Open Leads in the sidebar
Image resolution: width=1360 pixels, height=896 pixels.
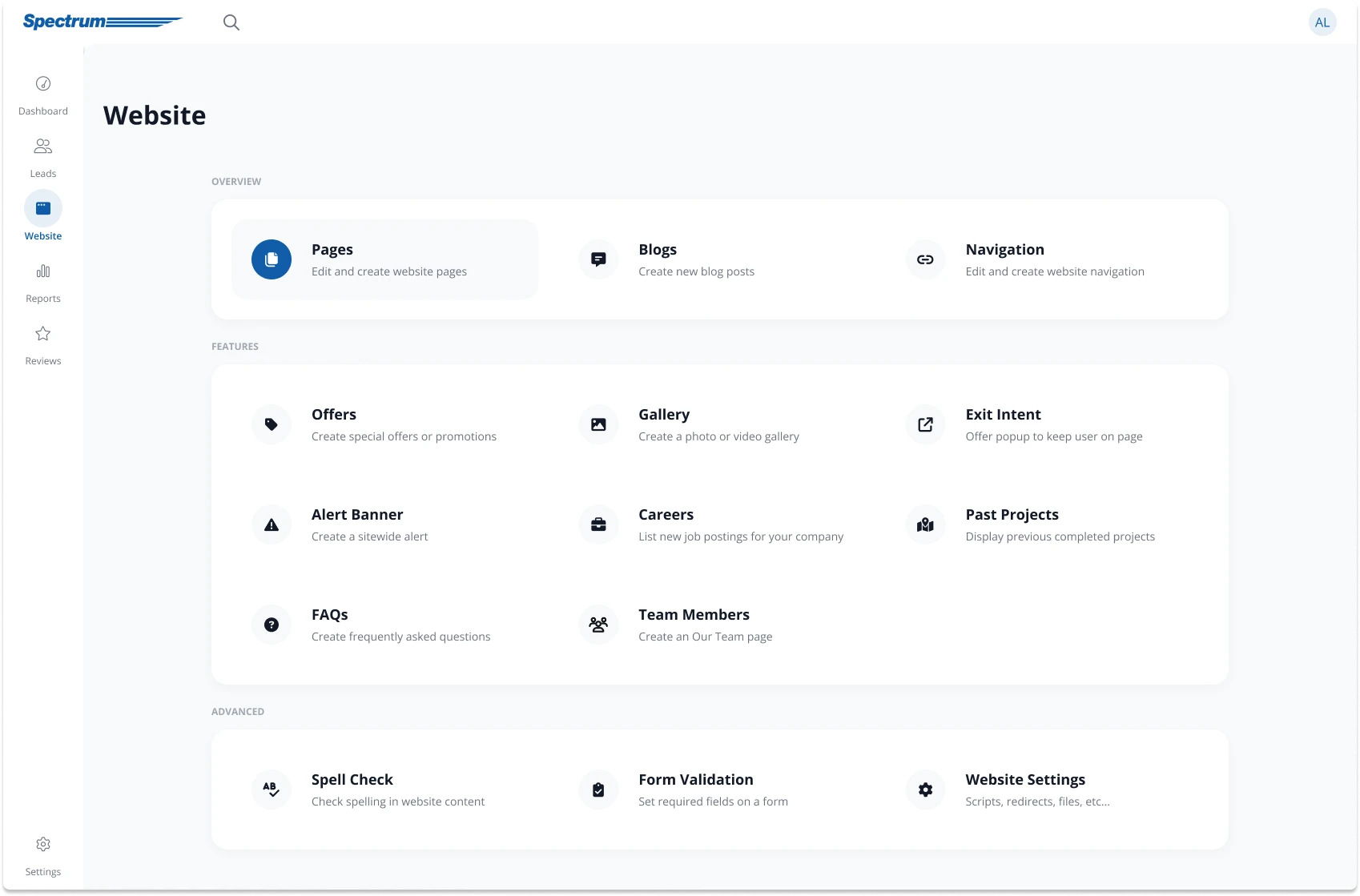tap(43, 156)
